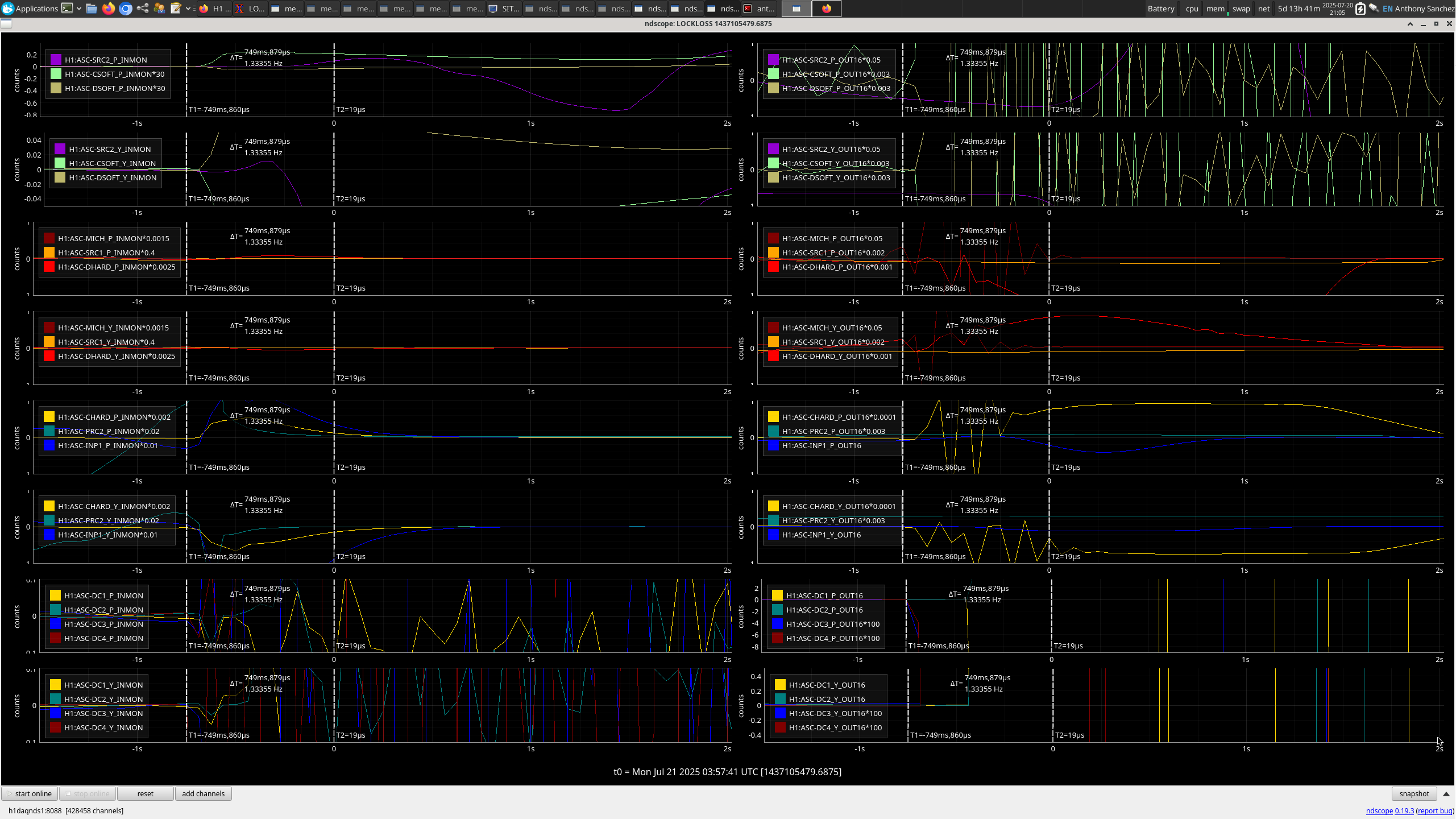Click the purple H1:ASC-SRC2_Y_INMON color swatch

click(60, 149)
